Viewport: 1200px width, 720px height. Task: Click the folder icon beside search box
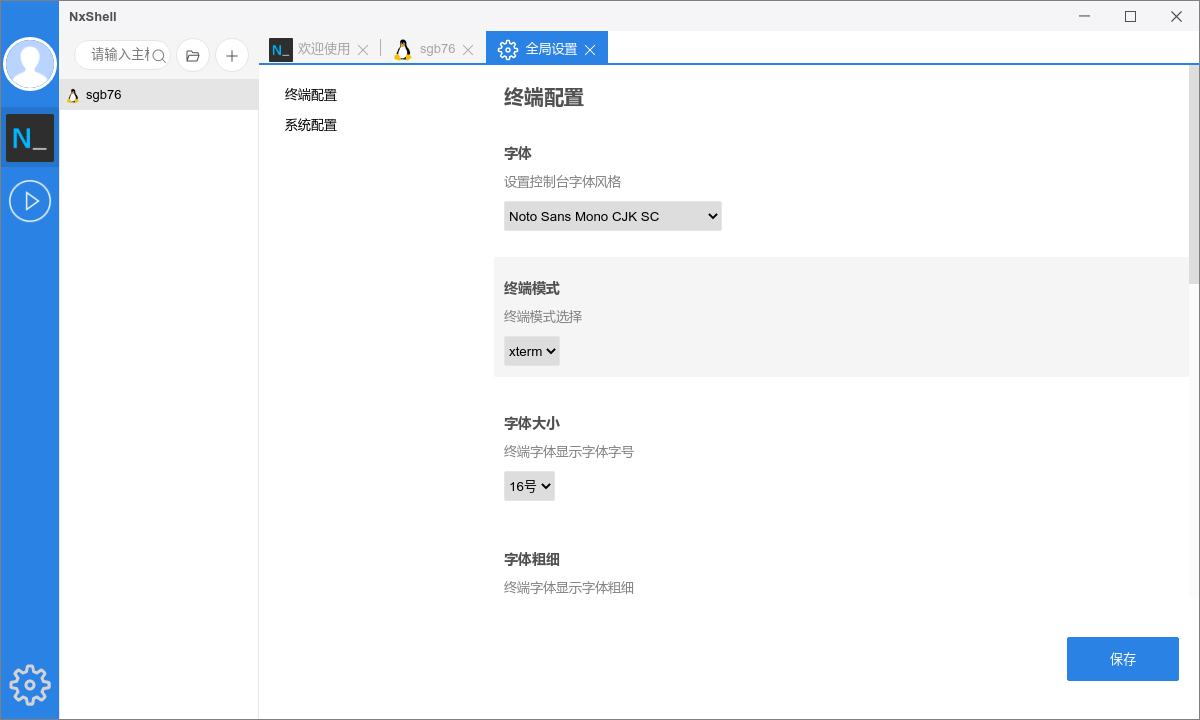click(x=193, y=55)
